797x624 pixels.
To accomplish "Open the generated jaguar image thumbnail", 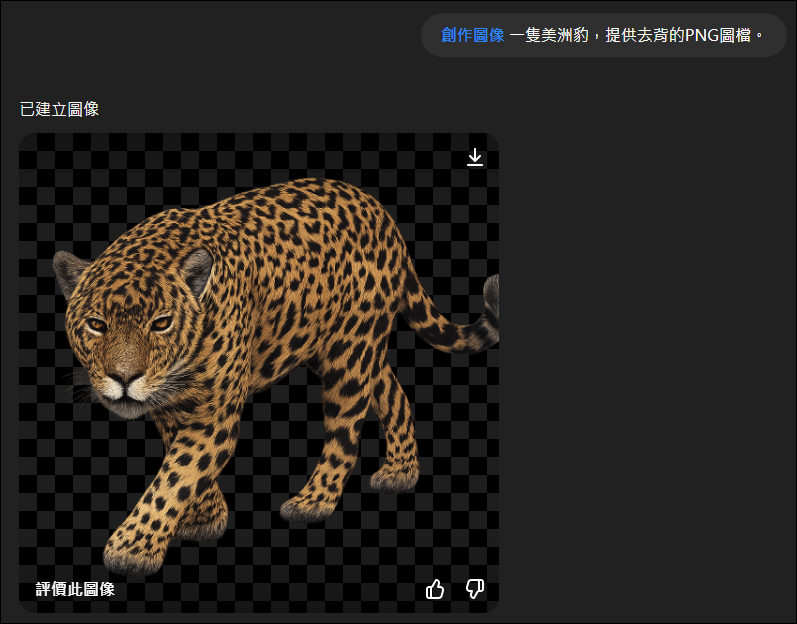I will click(x=259, y=372).
